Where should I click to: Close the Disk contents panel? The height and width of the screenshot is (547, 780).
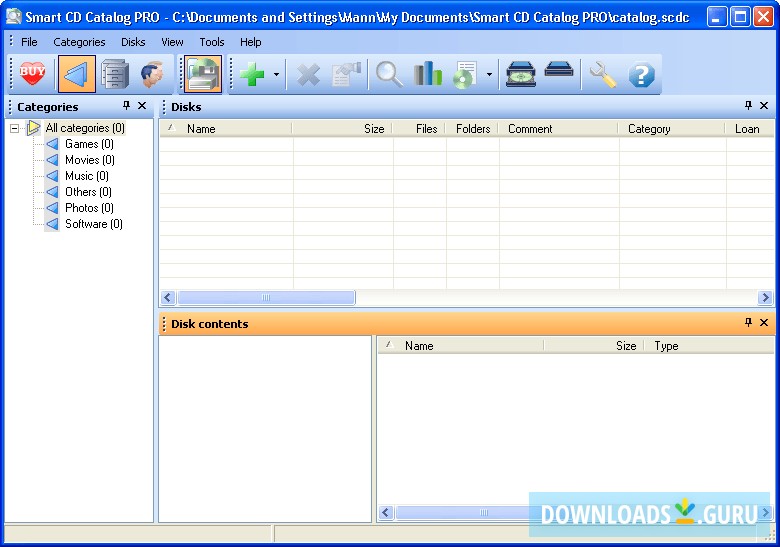764,322
